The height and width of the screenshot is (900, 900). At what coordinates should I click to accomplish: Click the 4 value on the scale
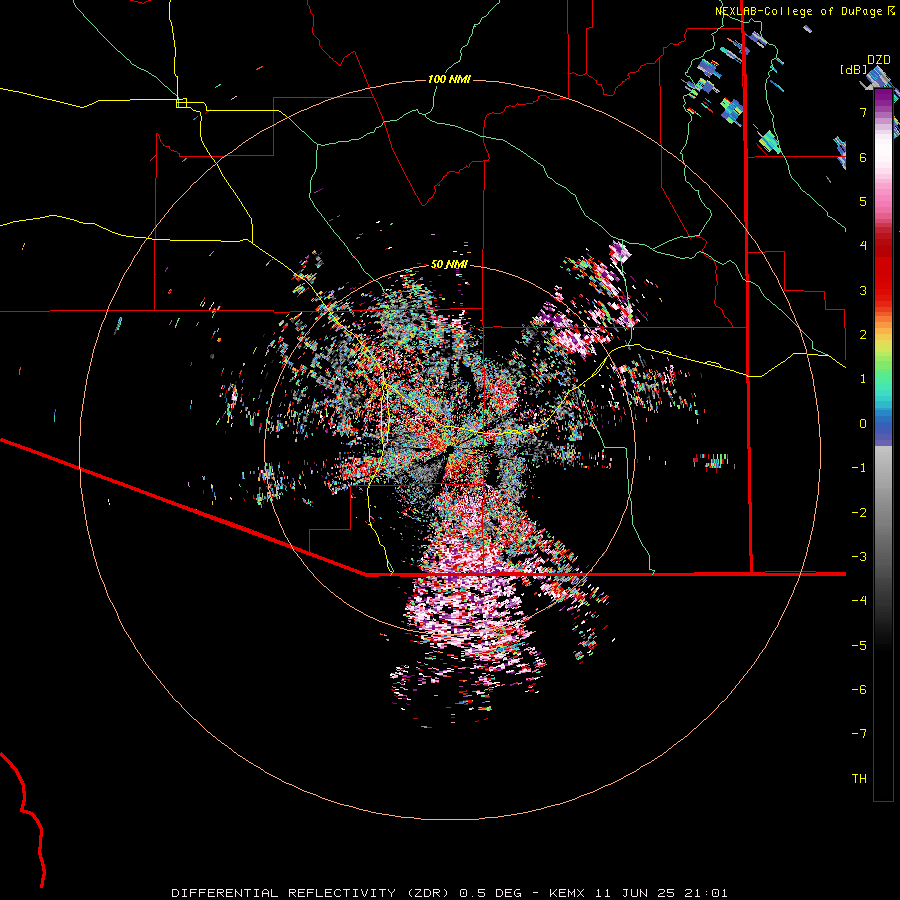pos(863,246)
